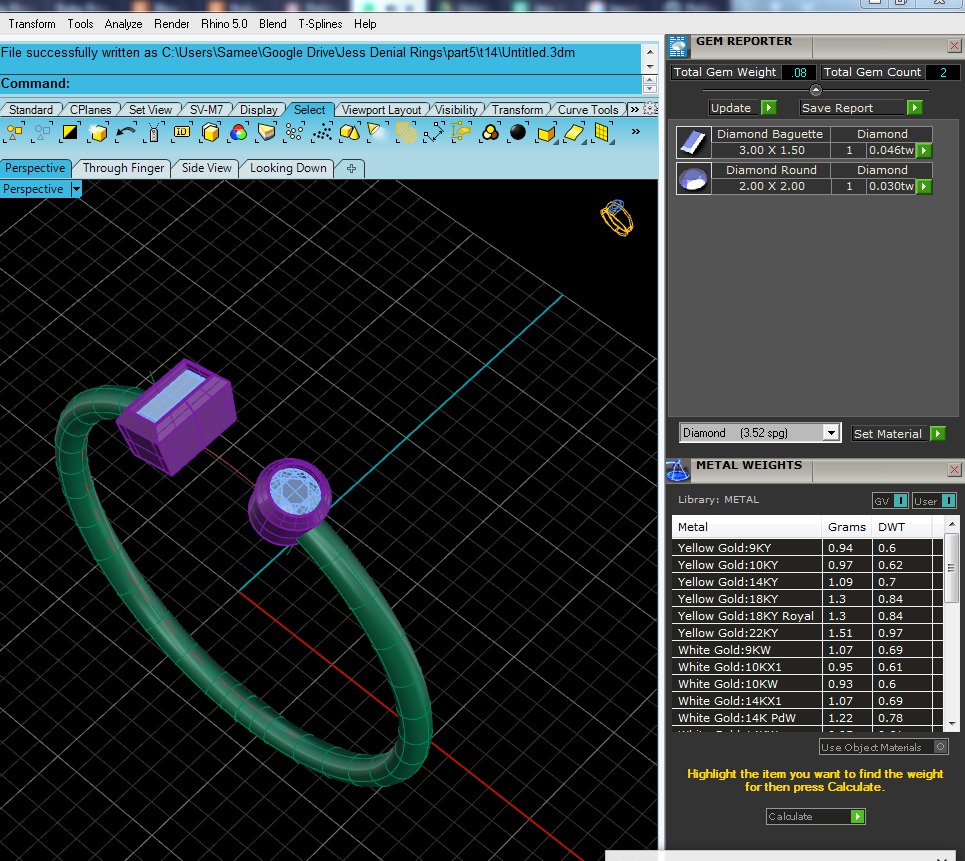Image resolution: width=965 pixels, height=861 pixels.
Task: Open the Curve Tools toolbar tab
Action: click(588, 110)
